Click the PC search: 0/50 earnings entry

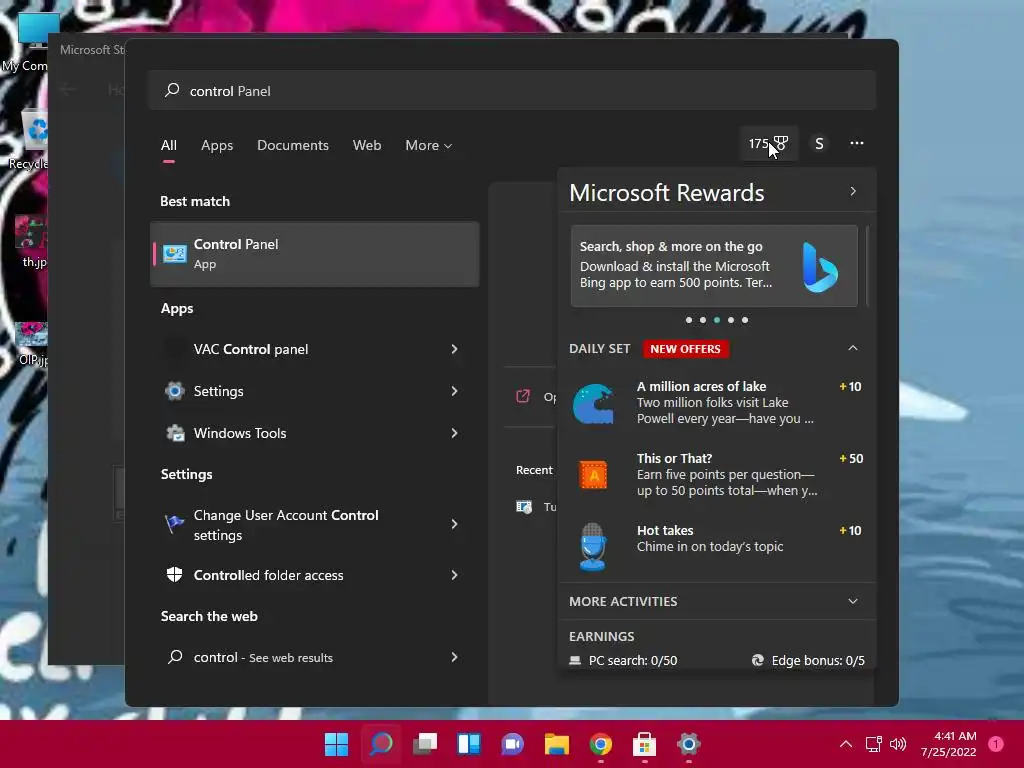coord(623,660)
